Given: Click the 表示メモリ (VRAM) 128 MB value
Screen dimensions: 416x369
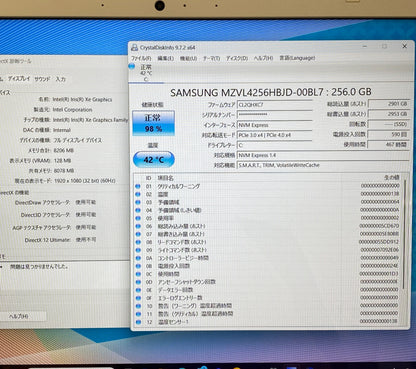Looking at the screenshot, I should [x=62, y=161].
